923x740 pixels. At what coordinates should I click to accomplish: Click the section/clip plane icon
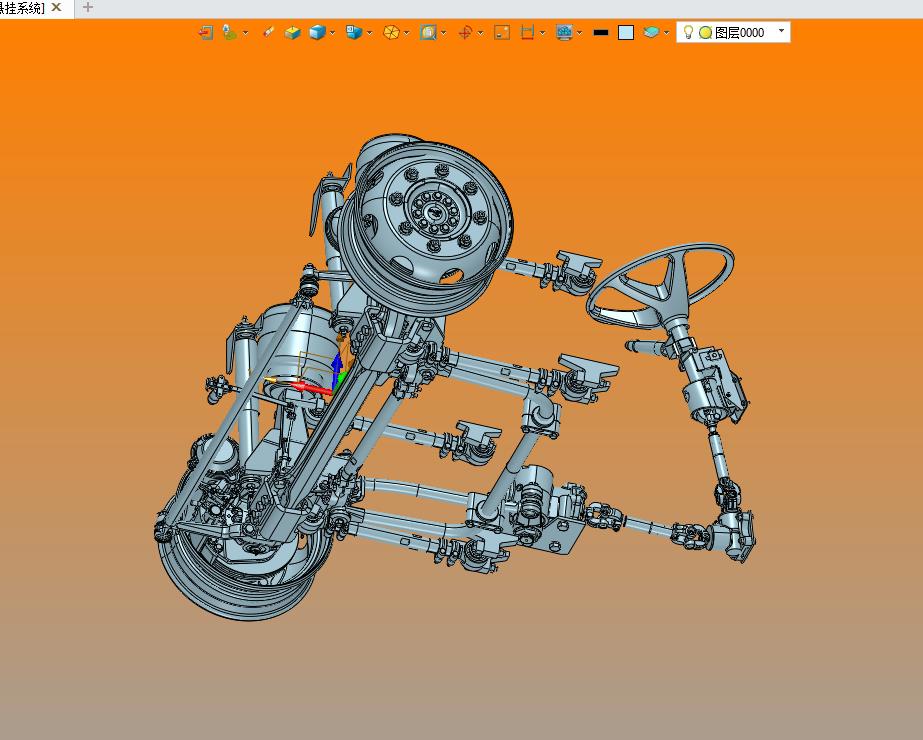click(527, 32)
